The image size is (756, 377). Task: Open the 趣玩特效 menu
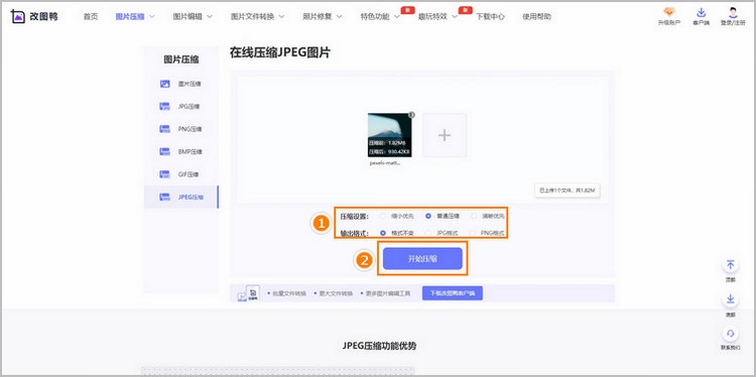432,16
